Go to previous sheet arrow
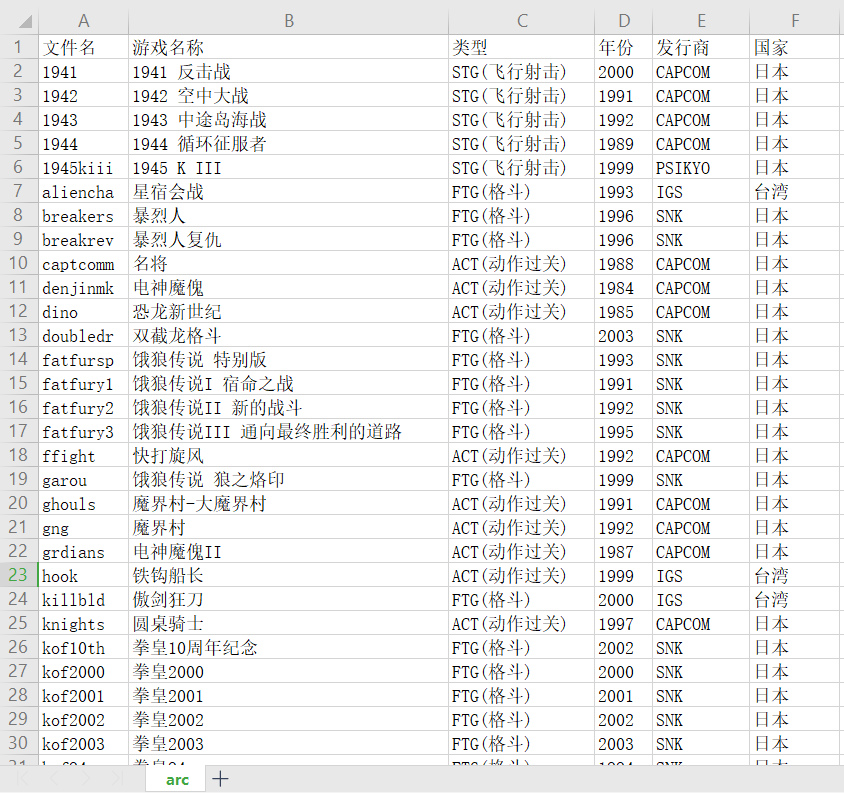Image resolution: width=844 pixels, height=793 pixels. point(54,778)
